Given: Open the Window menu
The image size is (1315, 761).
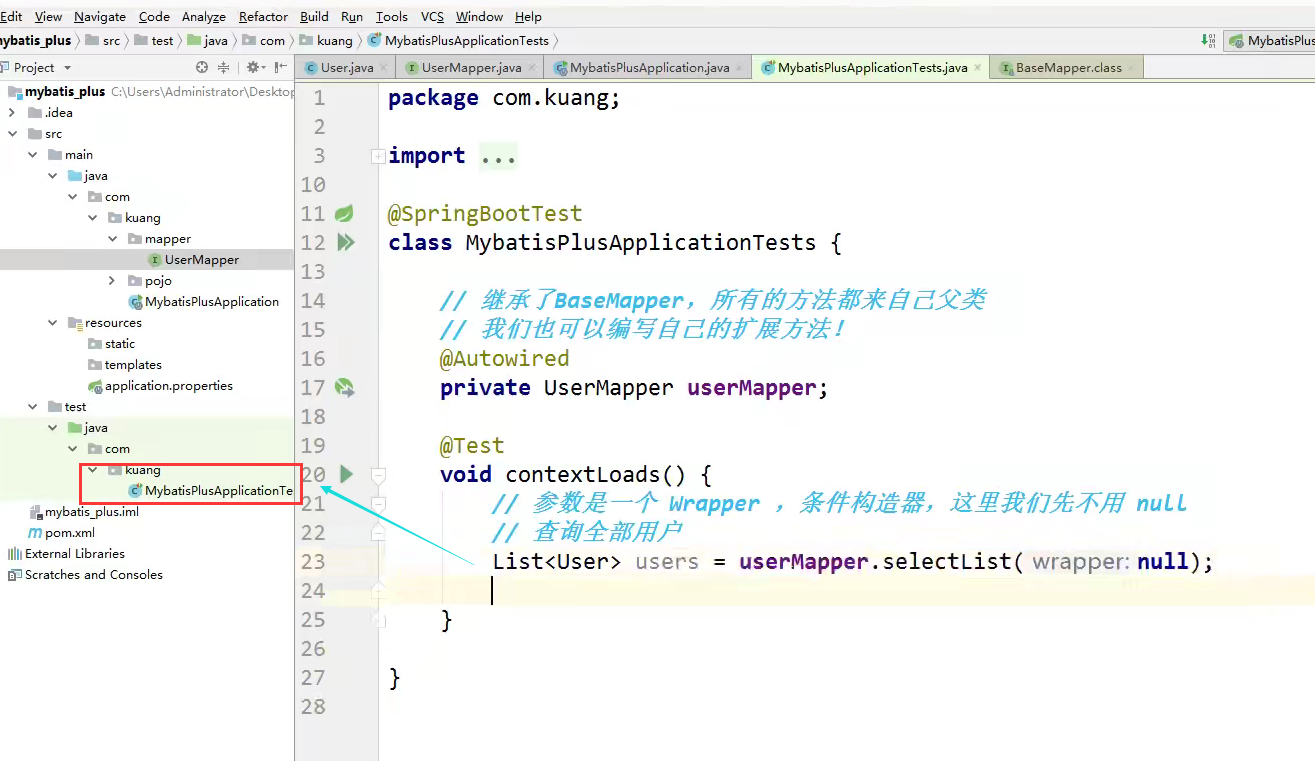Looking at the screenshot, I should pos(479,16).
